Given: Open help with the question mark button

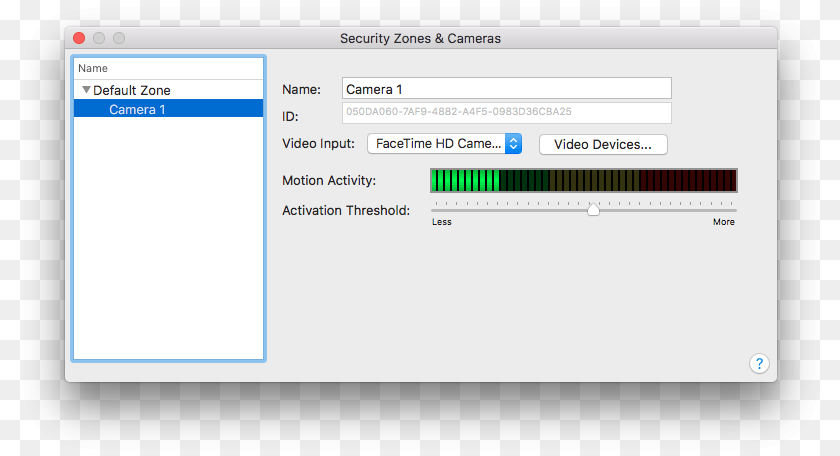Looking at the screenshot, I should (x=759, y=364).
